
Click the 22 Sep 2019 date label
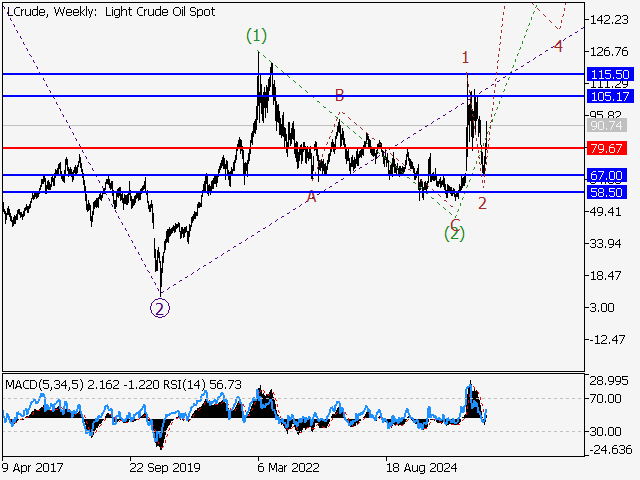tap(165, 467)
